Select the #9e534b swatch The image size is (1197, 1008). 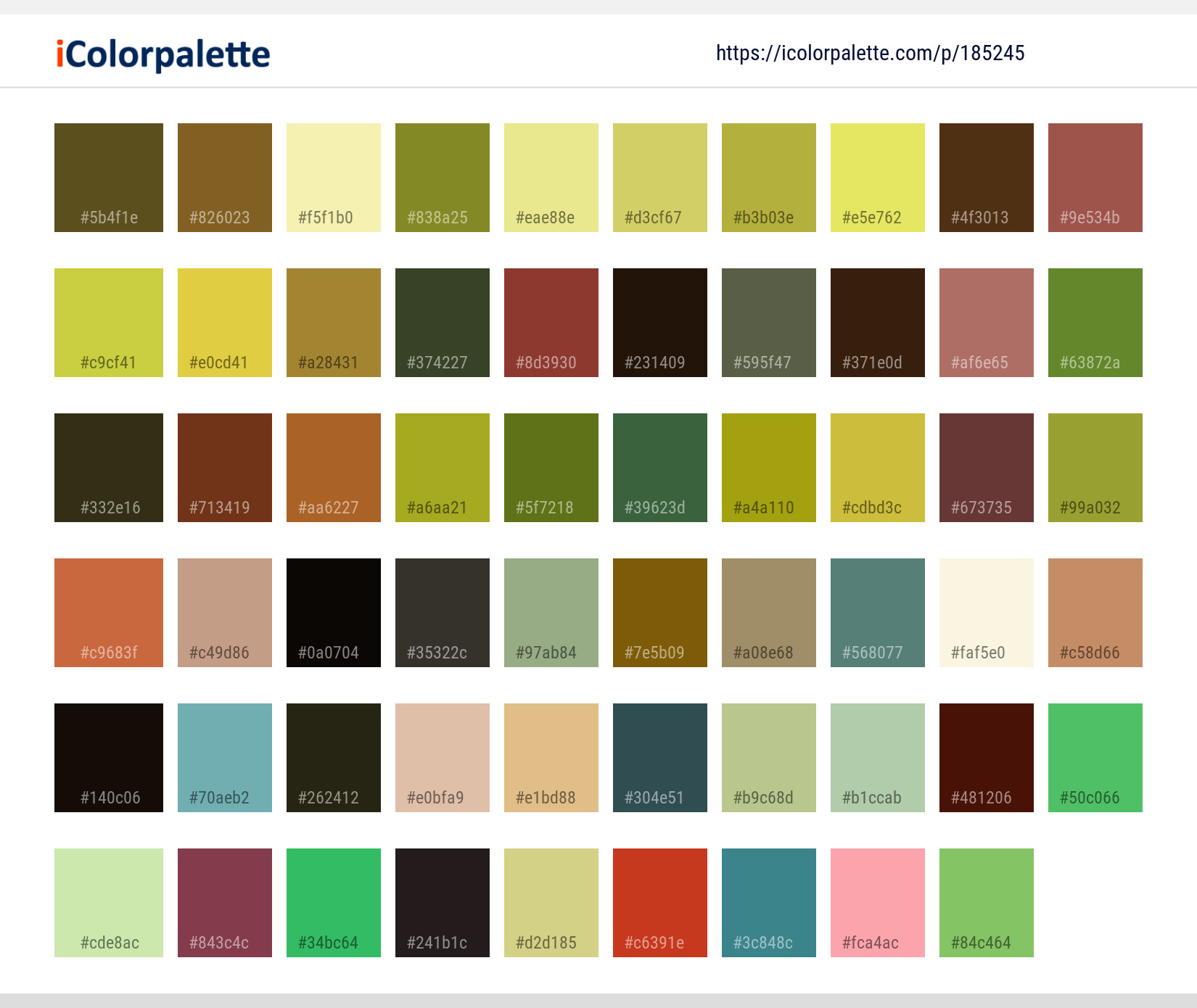1095,178
